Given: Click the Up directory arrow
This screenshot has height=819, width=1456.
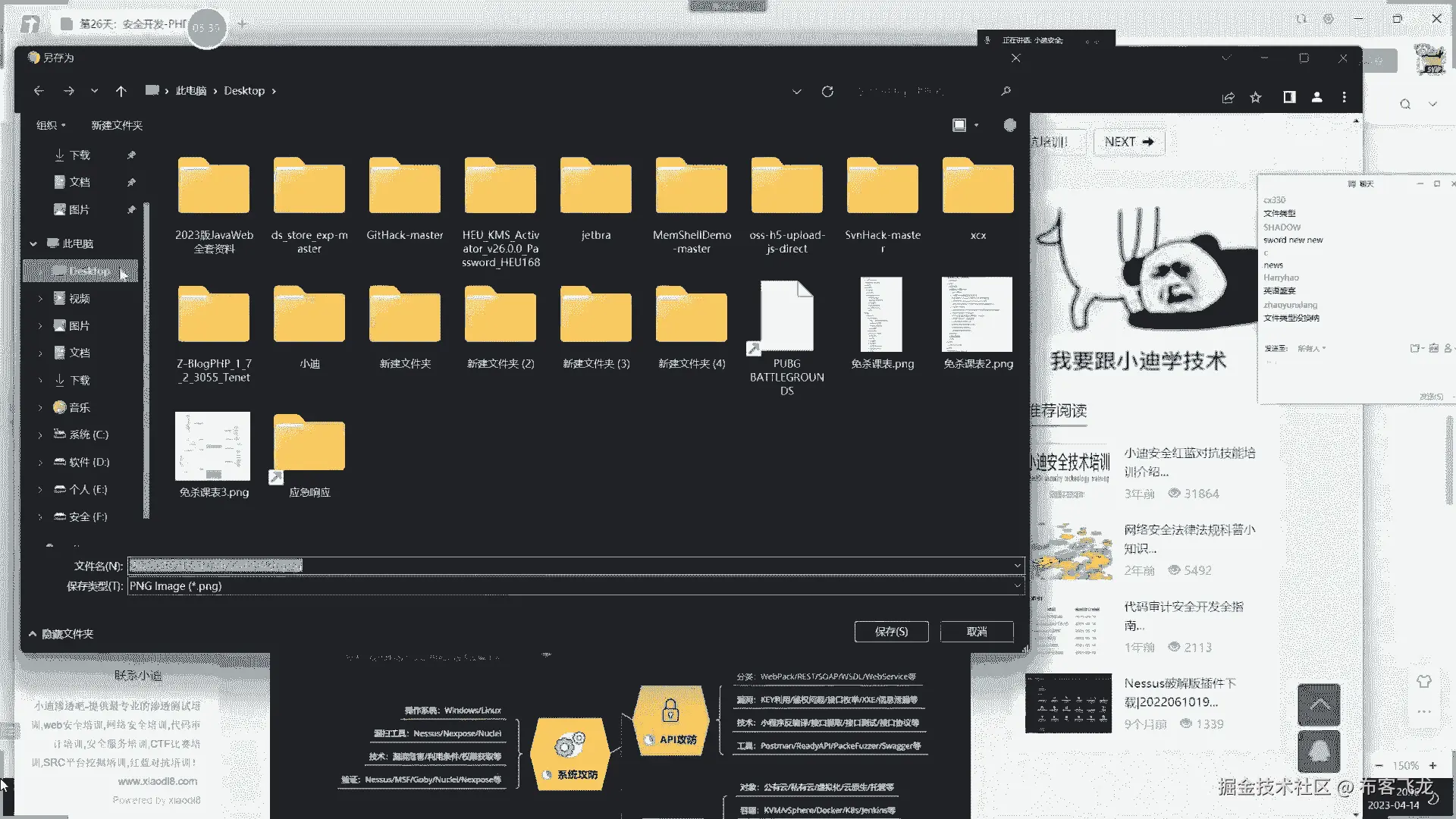Looking at the screenshot, I should [121, 91].
